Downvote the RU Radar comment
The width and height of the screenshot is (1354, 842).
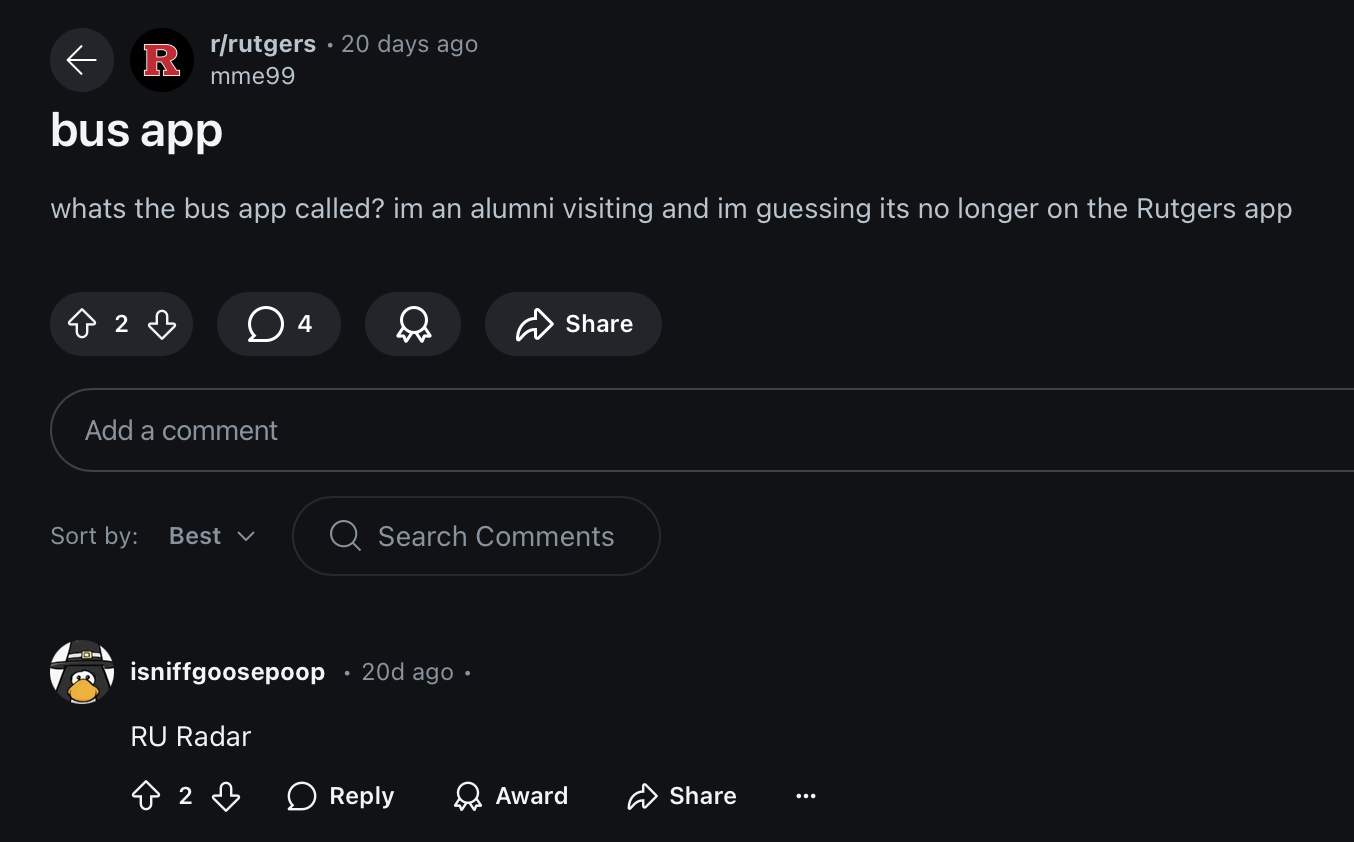[x=226, y=796]
